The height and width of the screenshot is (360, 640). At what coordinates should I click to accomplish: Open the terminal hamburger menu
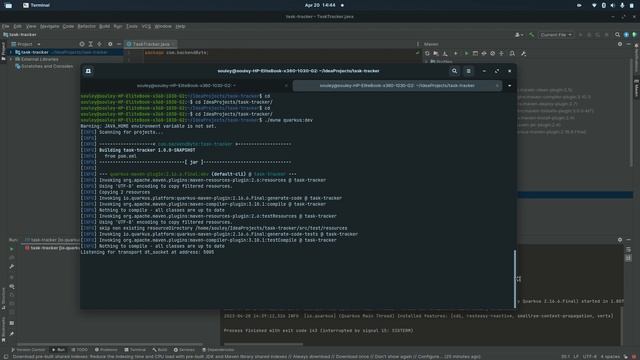(x=469, y=71)
